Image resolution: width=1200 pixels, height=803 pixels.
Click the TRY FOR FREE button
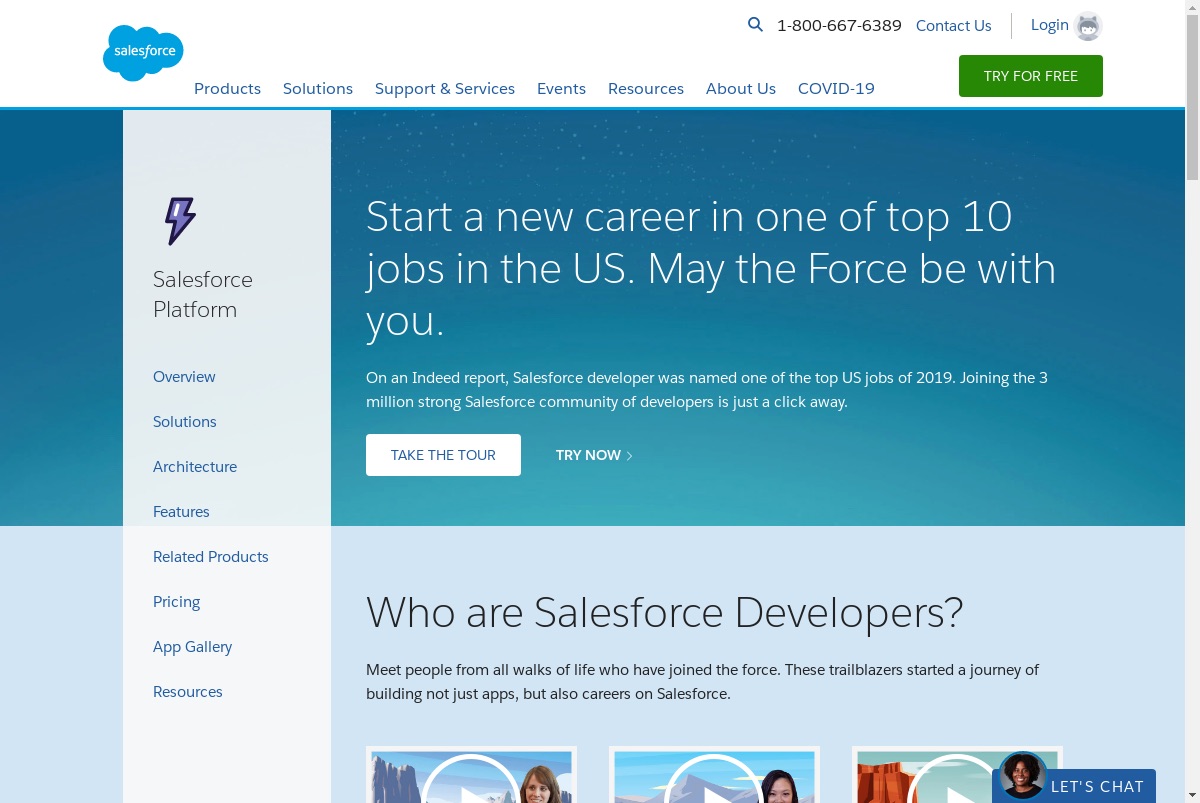pos(1031,76)
